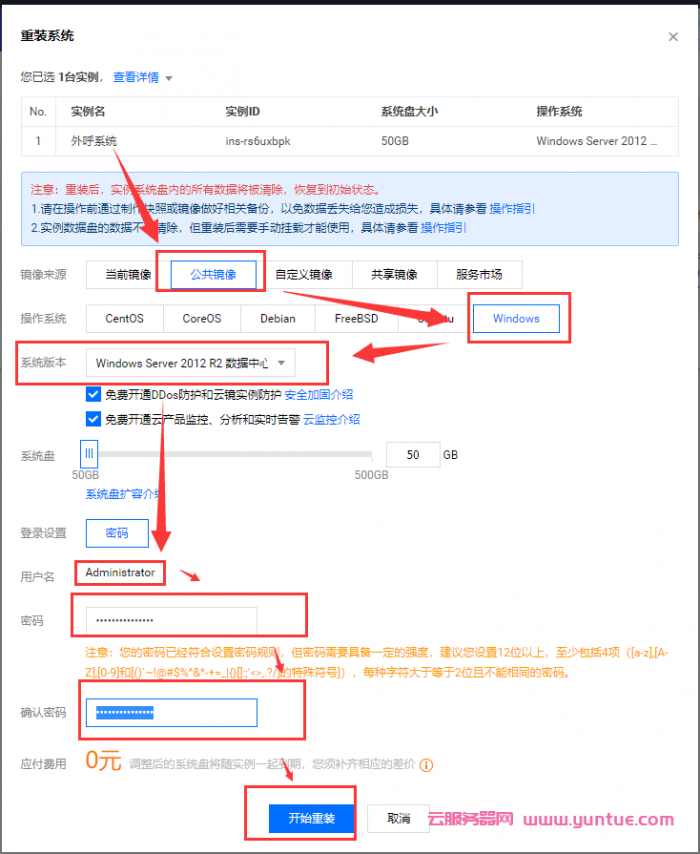Click the info icon beside payment note
The height and width of the screenshot is (854, 700).
[426, 765]
